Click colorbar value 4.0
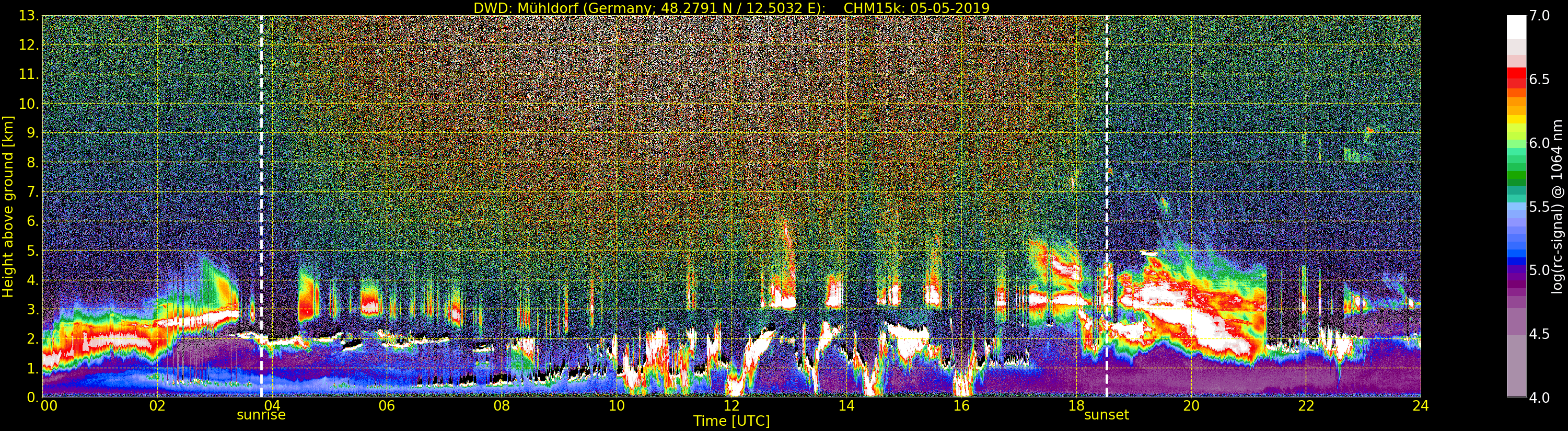 tap(1539, 398)
